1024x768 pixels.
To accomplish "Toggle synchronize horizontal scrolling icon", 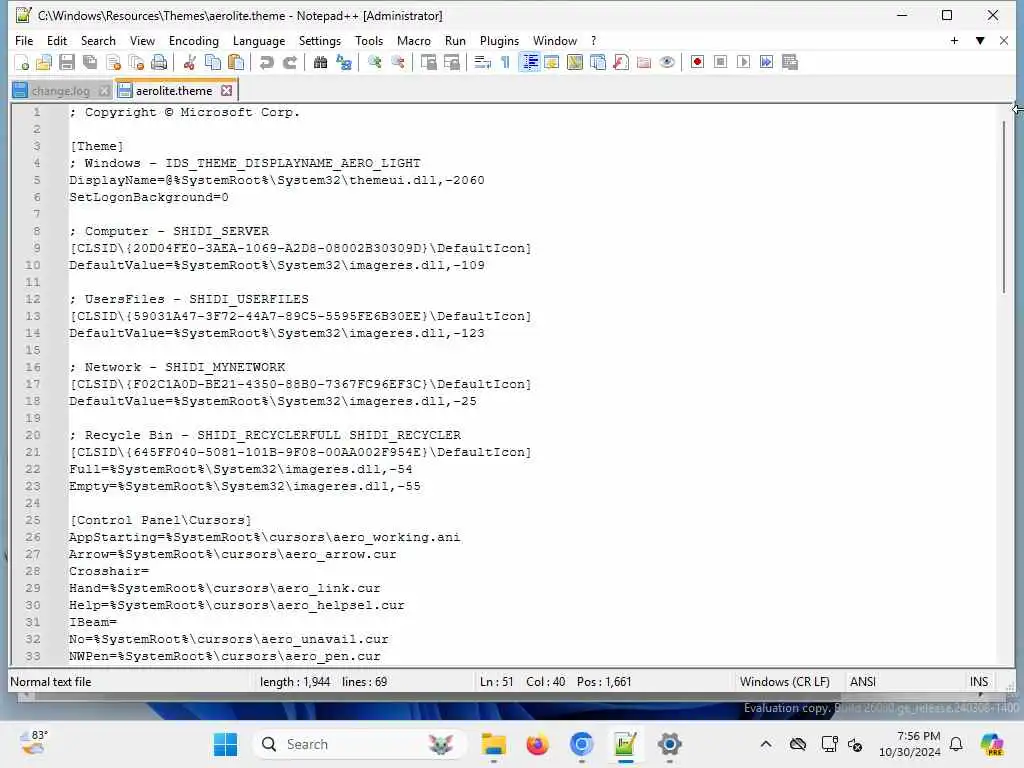I will tap(451, 63).
